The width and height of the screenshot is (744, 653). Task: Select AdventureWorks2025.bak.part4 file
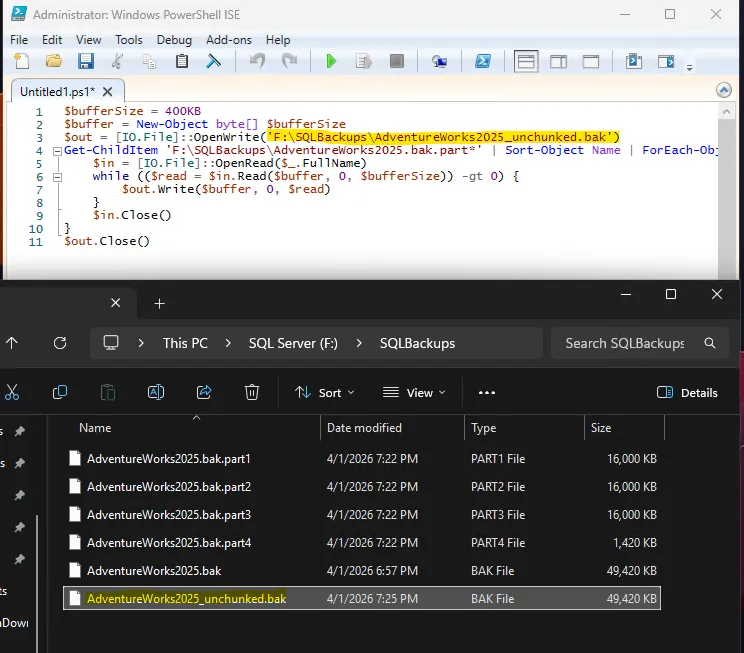click(362, 543)
